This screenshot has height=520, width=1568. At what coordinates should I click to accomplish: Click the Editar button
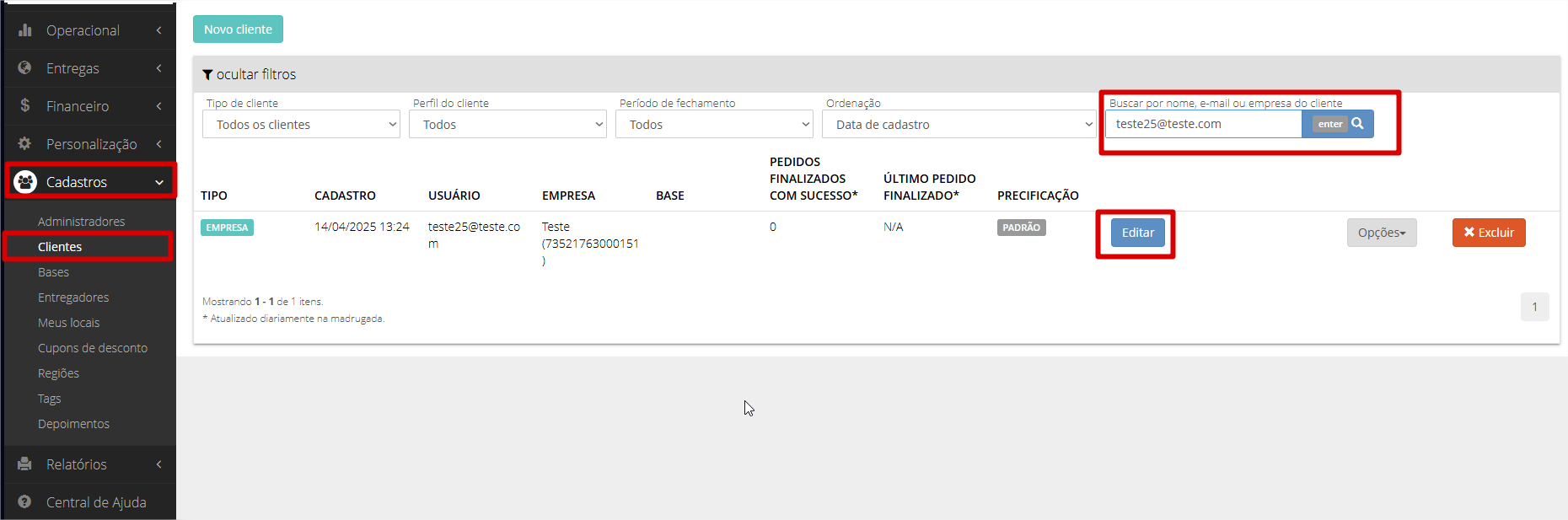click(x=1137, y=233)
